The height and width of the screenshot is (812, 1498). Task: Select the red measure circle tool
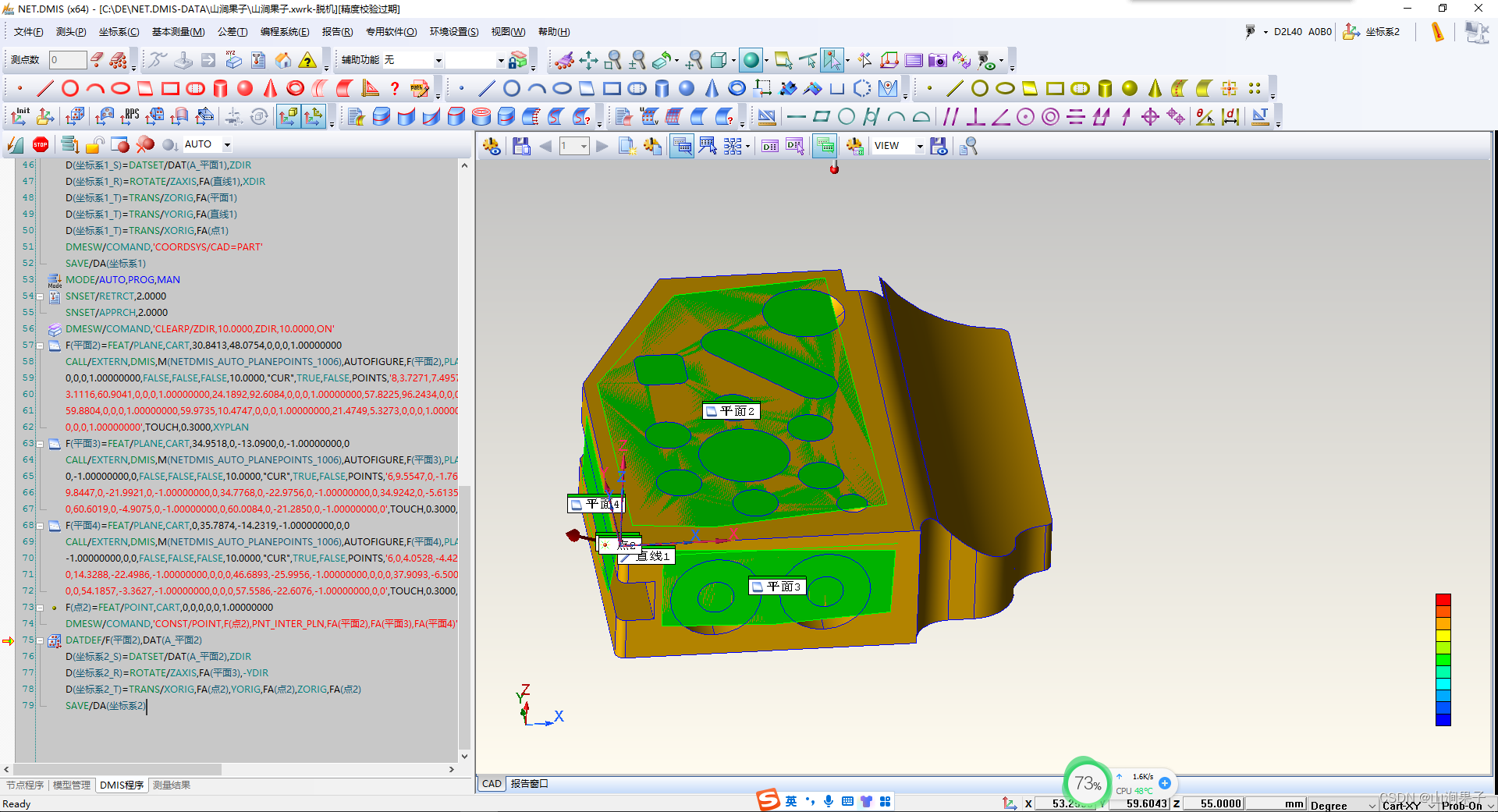click(x=70, y=88)
